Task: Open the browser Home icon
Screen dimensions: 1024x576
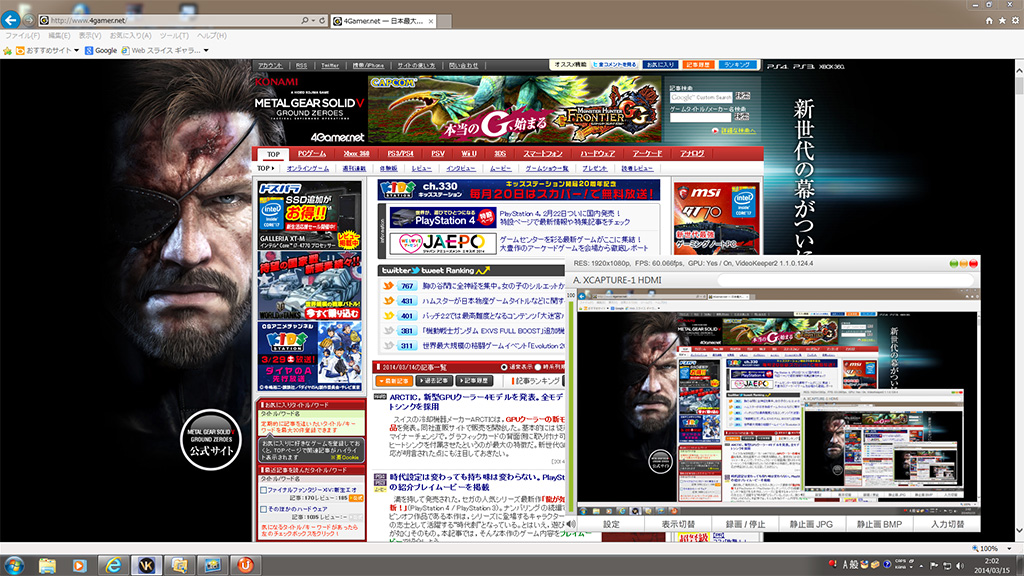Action: [x=989, y=21]
